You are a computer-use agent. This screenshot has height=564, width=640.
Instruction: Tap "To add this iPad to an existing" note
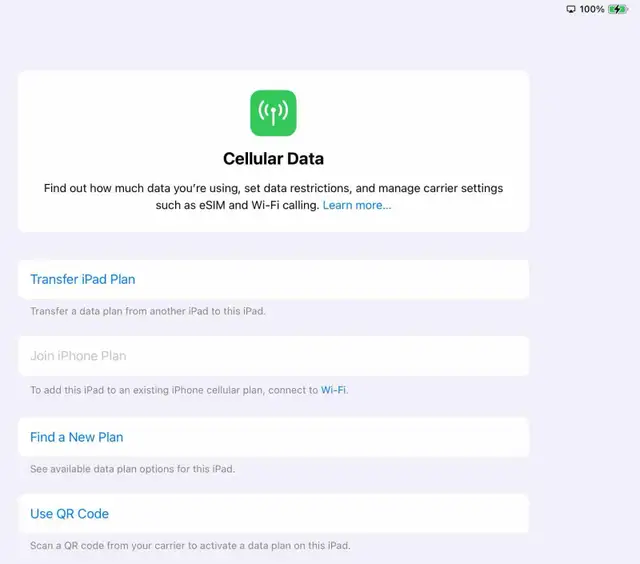tap(189, 390)
